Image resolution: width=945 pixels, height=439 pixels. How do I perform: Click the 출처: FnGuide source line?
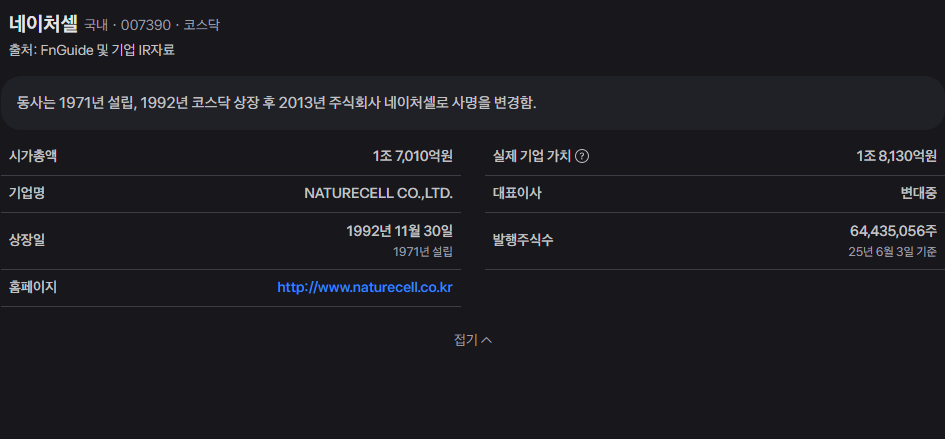tap(92, 50)
